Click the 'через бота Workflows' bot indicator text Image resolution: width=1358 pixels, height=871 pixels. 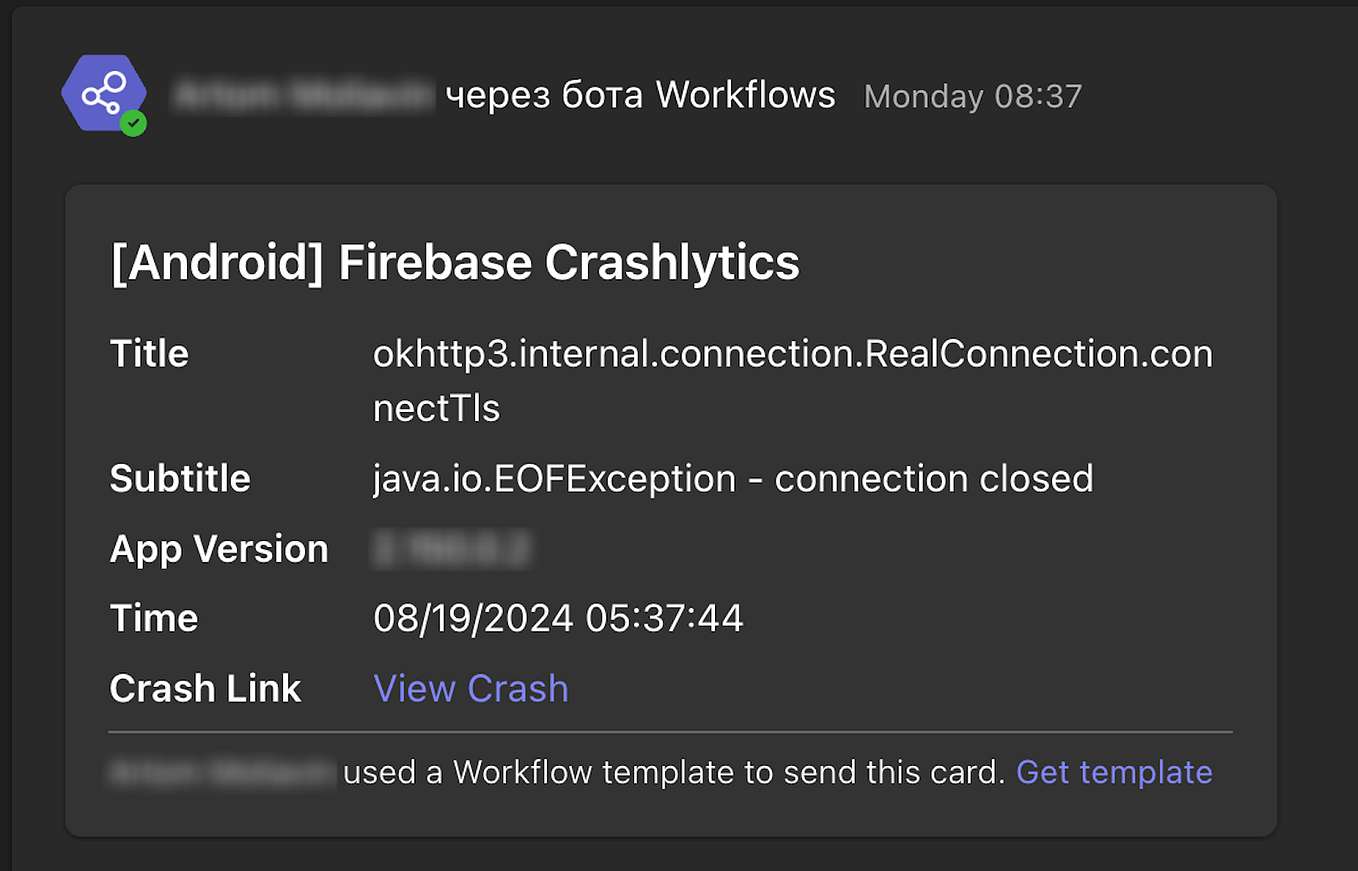[640, 95]
